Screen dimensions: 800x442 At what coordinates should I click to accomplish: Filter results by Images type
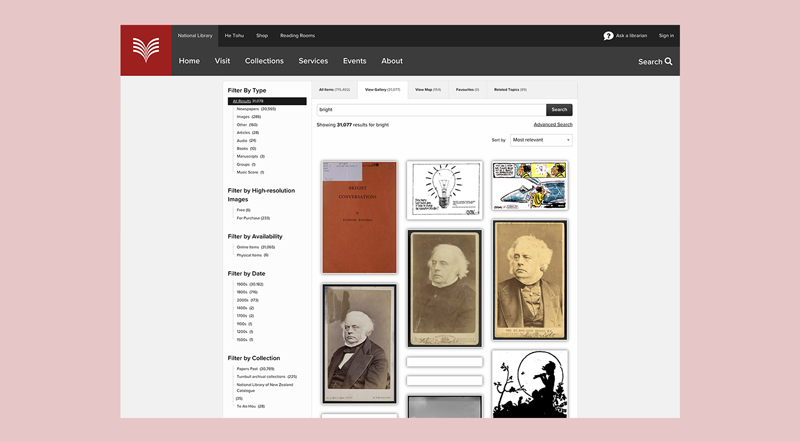click(248, 117)
